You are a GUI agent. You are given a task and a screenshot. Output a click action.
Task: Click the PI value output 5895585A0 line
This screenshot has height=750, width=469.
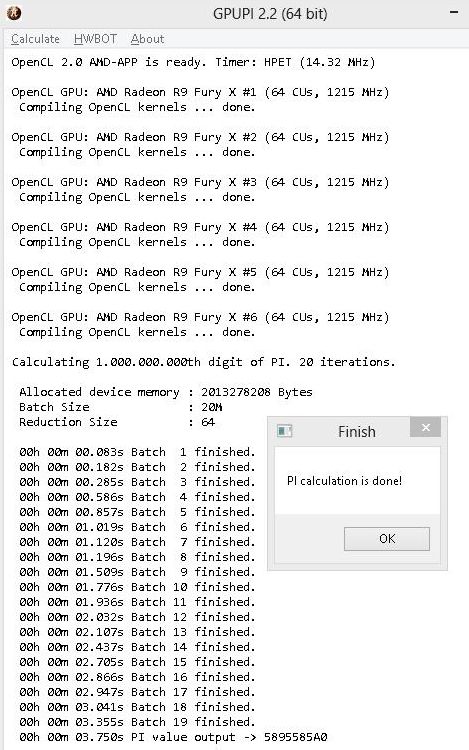pyautogui.click(x=174, y=737)
